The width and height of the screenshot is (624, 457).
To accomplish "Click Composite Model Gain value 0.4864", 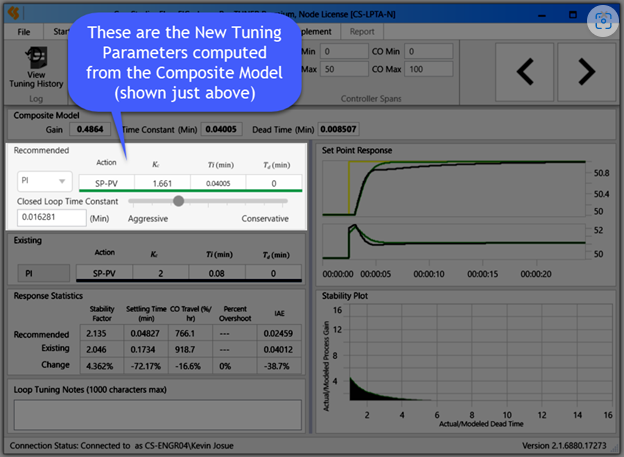I will click(x=90, y=129).
